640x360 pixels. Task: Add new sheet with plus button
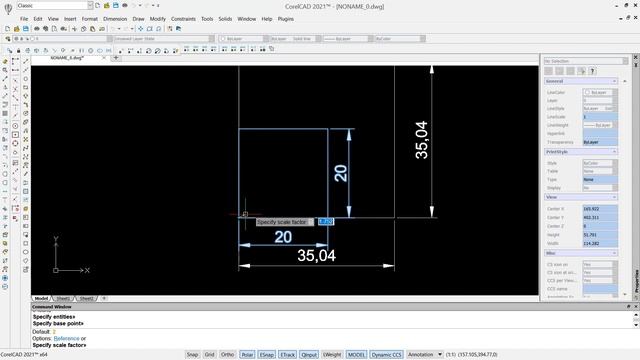coord(104,299)
